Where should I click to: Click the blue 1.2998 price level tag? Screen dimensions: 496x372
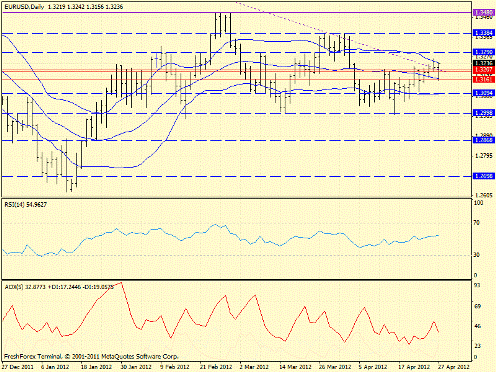pyautogui.click(x=483, y=113)
